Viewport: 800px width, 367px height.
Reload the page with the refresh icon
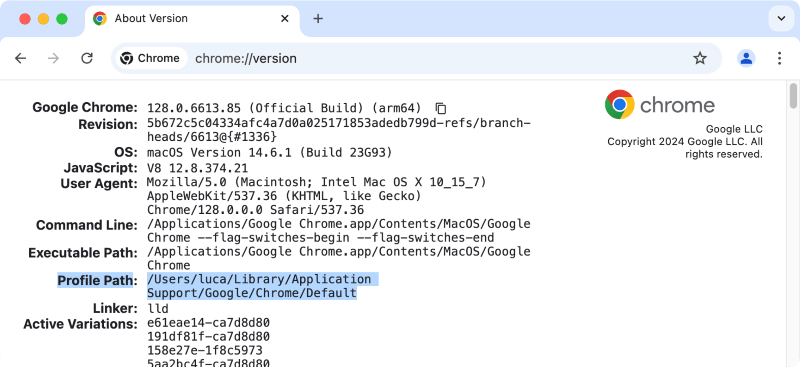point(87,58)
